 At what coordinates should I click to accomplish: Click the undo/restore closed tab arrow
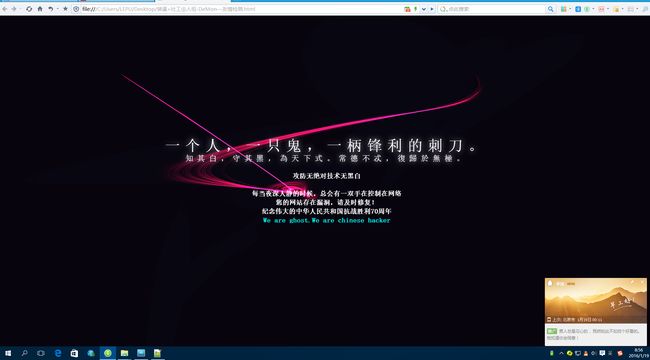[x=51, y=9]
